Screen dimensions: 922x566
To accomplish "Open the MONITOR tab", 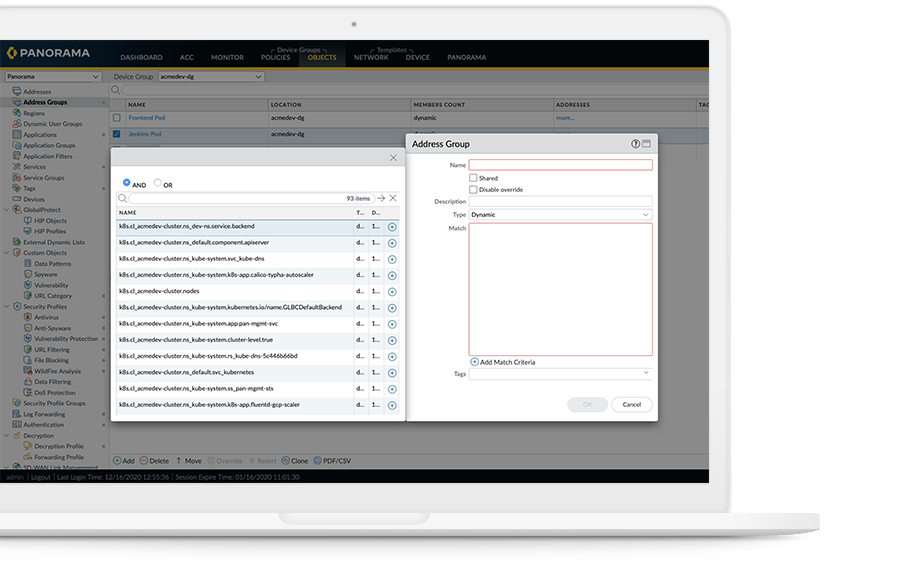I will (x=227, y=57).
